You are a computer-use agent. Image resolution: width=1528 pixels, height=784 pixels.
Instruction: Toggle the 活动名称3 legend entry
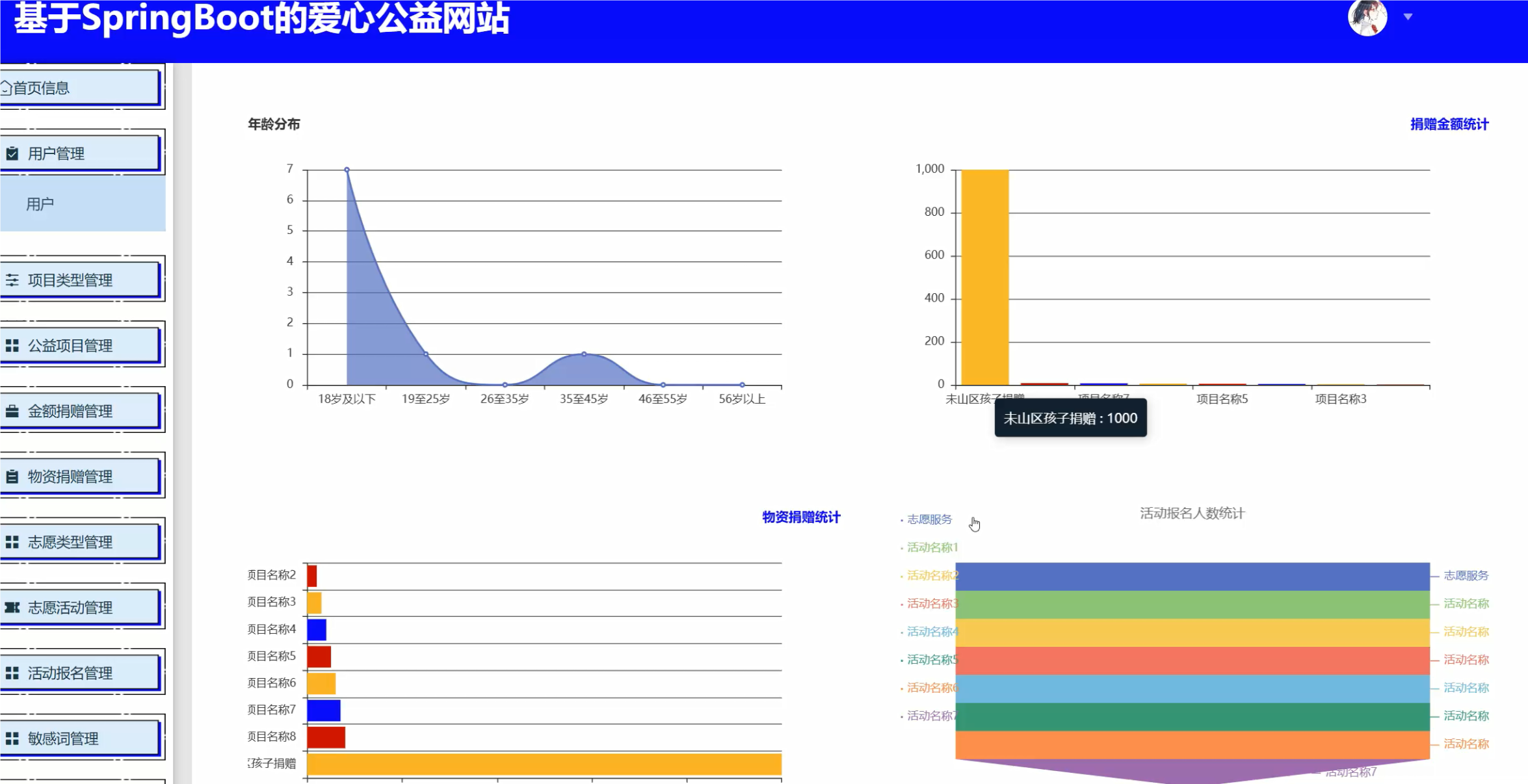pos(931,603)
